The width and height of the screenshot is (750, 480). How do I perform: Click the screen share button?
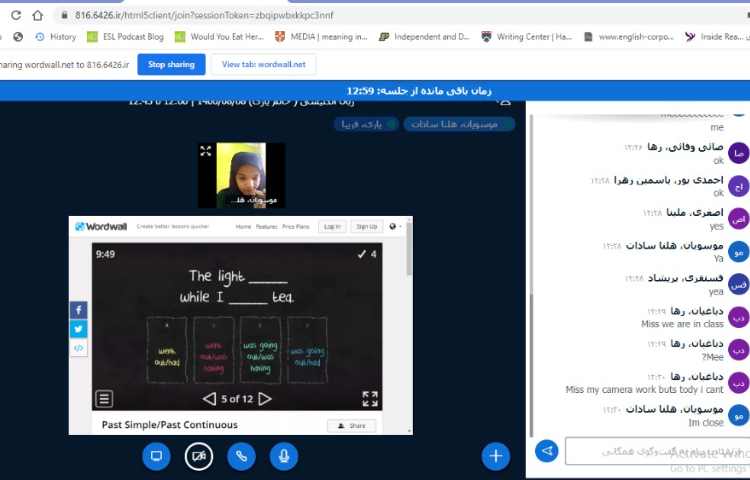click(156, 456)
